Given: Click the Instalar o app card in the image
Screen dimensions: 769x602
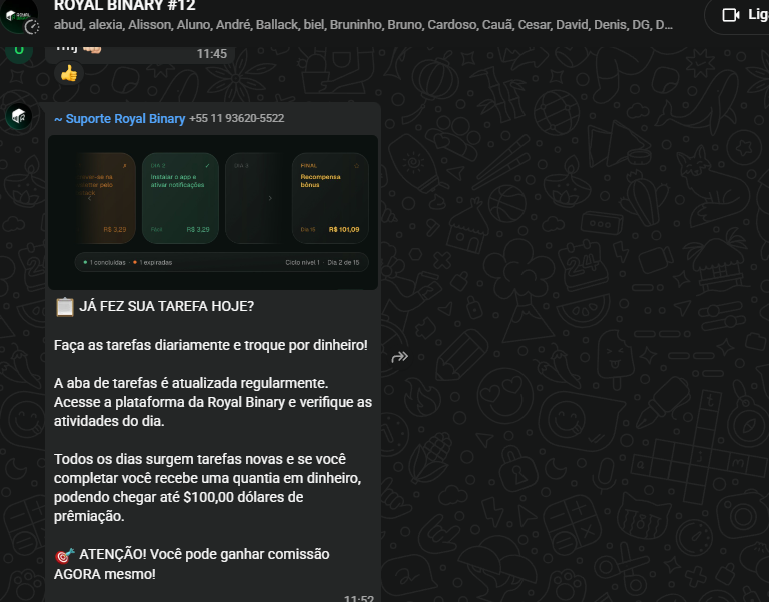Looking at the screenshot, I should point(180,198).
